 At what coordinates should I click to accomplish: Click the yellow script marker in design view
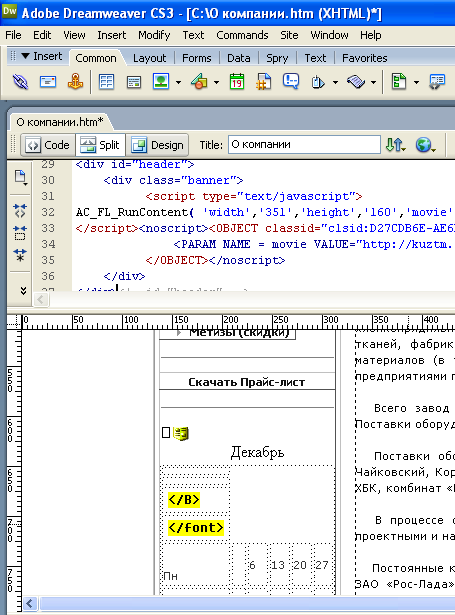pyautogui.click(x=180, y=433)
